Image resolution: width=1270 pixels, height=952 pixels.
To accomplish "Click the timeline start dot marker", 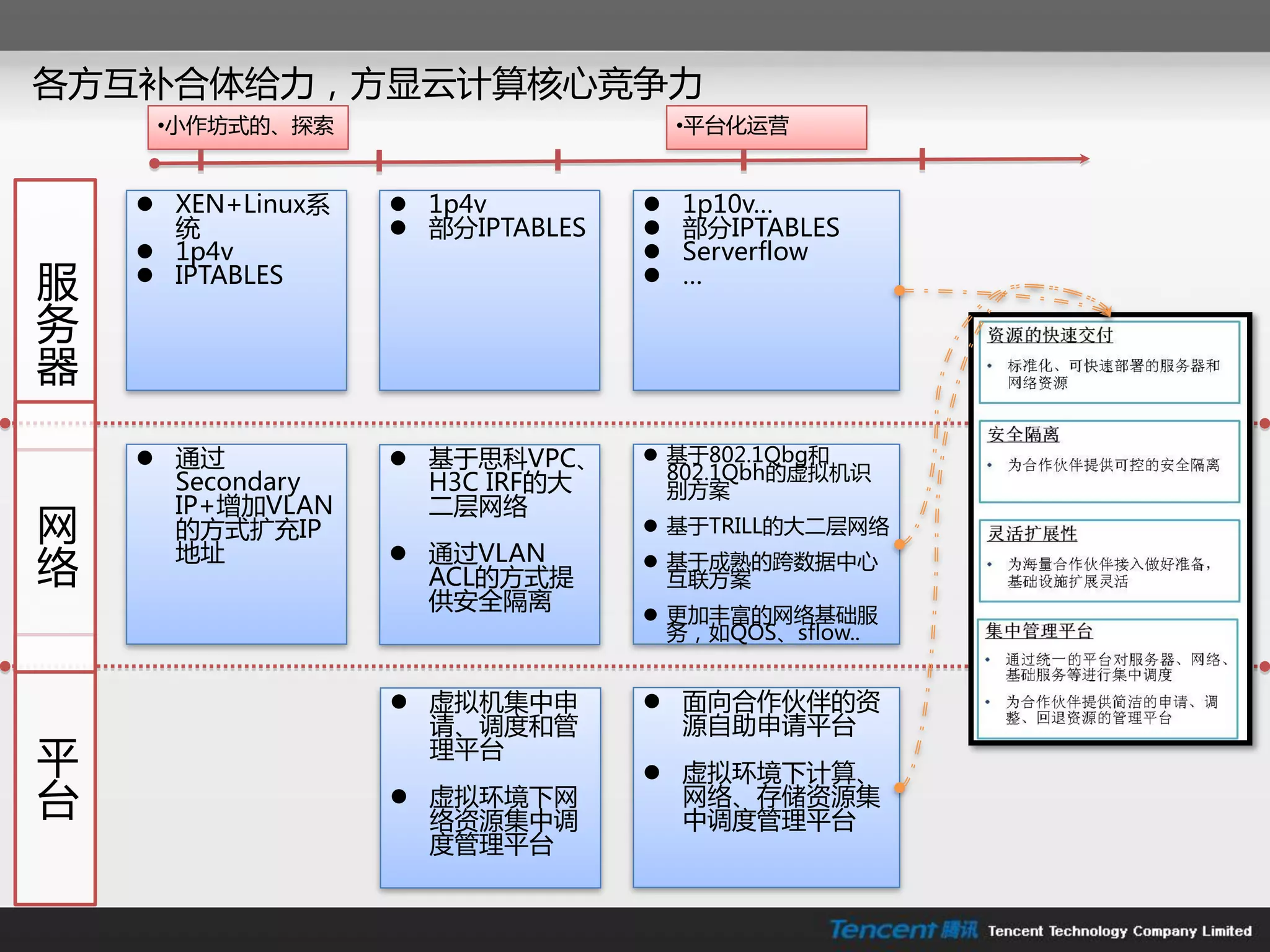I will (x=155, y=163).
